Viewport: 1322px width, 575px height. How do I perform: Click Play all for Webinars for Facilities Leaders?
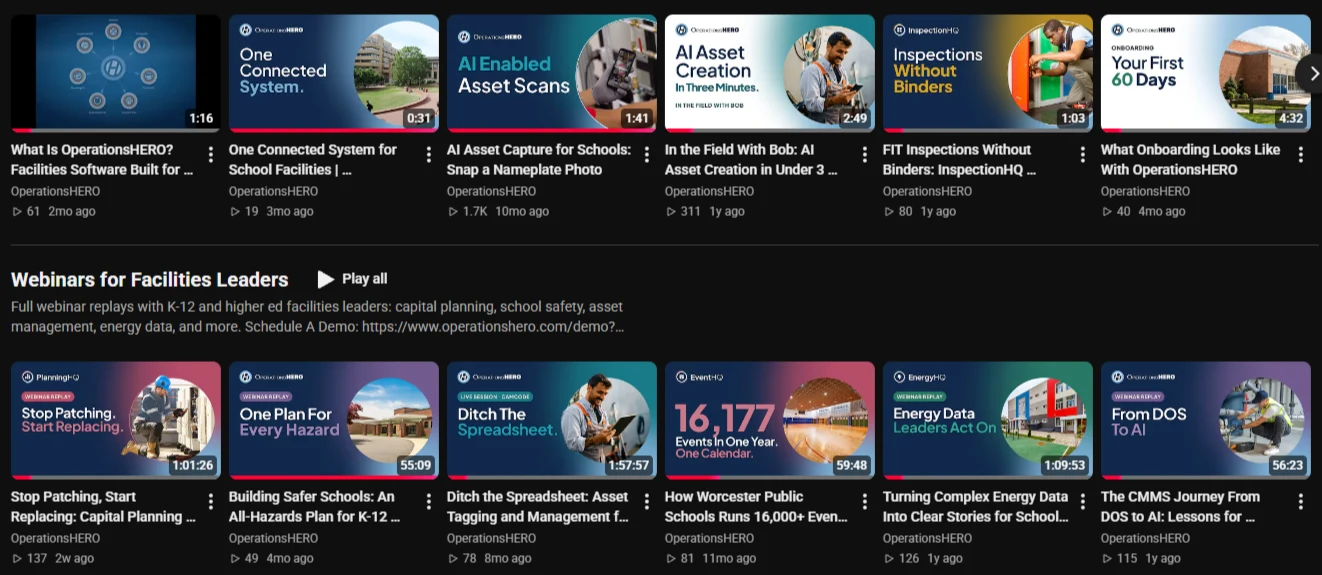pos(352,279)
